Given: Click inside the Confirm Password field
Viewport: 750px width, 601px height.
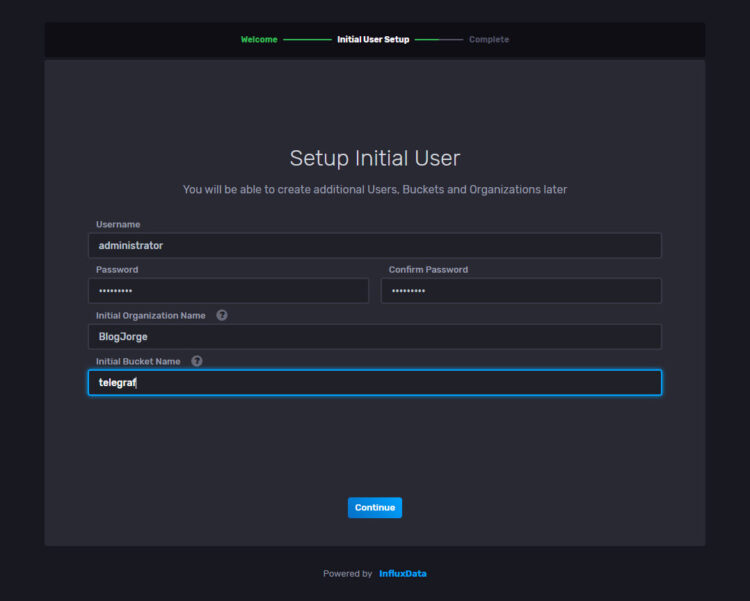Looking at the screenshot, I should [x=521, y=291].
